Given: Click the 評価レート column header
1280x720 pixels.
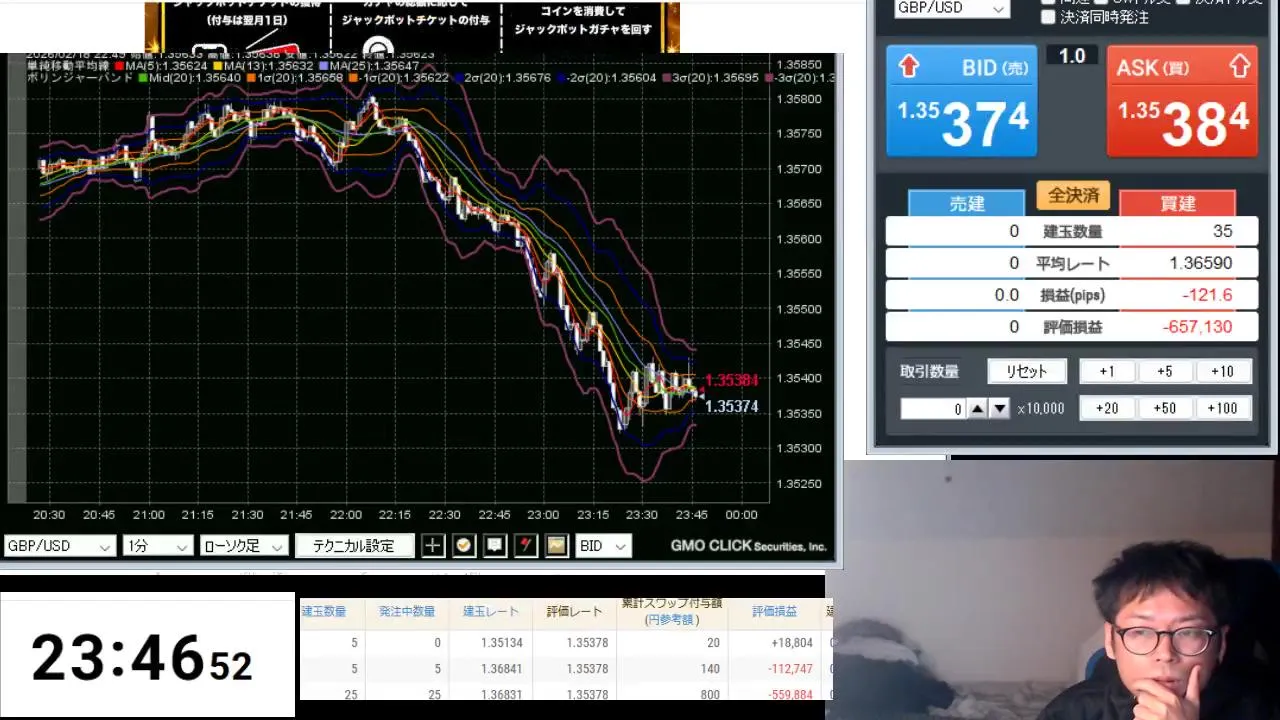Looking at the screenshot, I should 574,611.
